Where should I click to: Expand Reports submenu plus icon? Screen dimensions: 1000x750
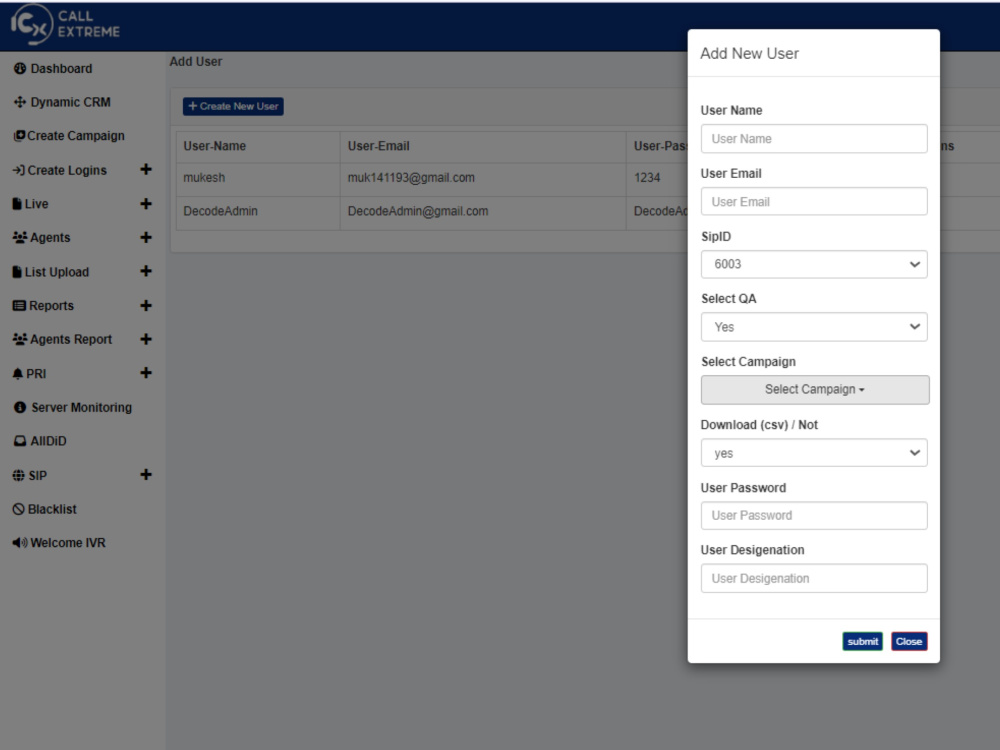click(146, 305)
